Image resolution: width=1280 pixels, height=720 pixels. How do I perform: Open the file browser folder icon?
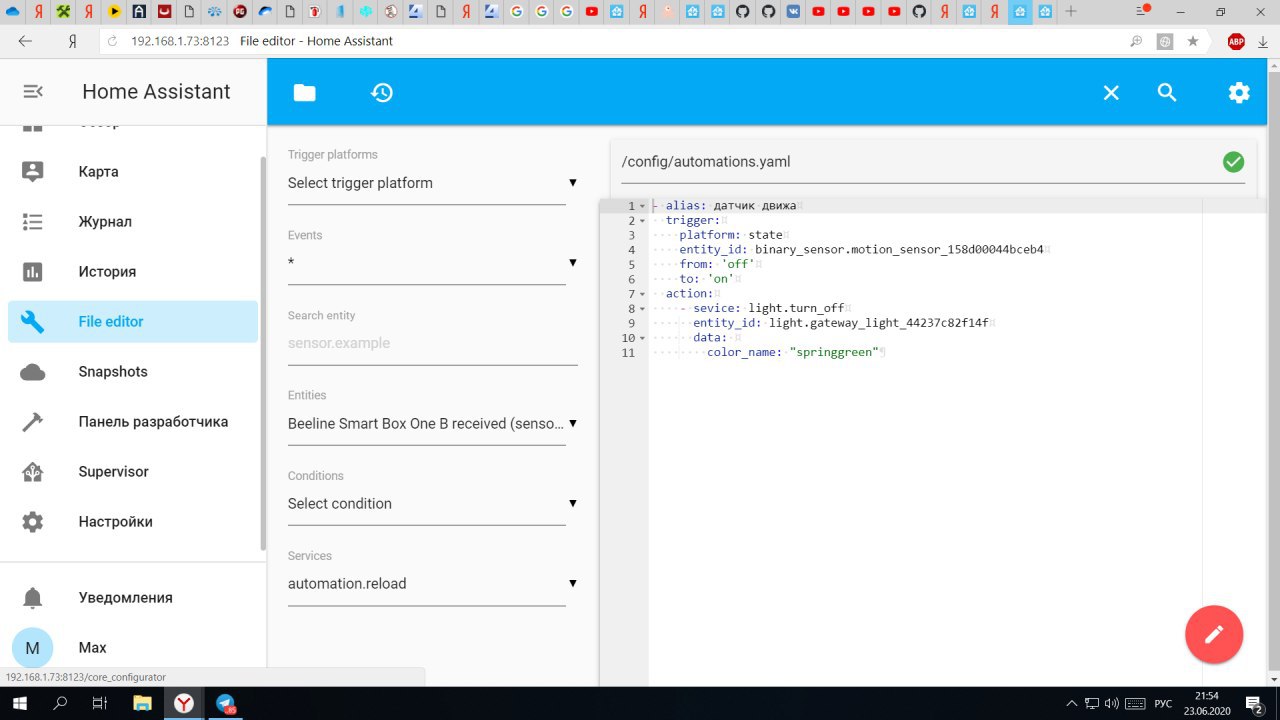[x=304, y=93]
